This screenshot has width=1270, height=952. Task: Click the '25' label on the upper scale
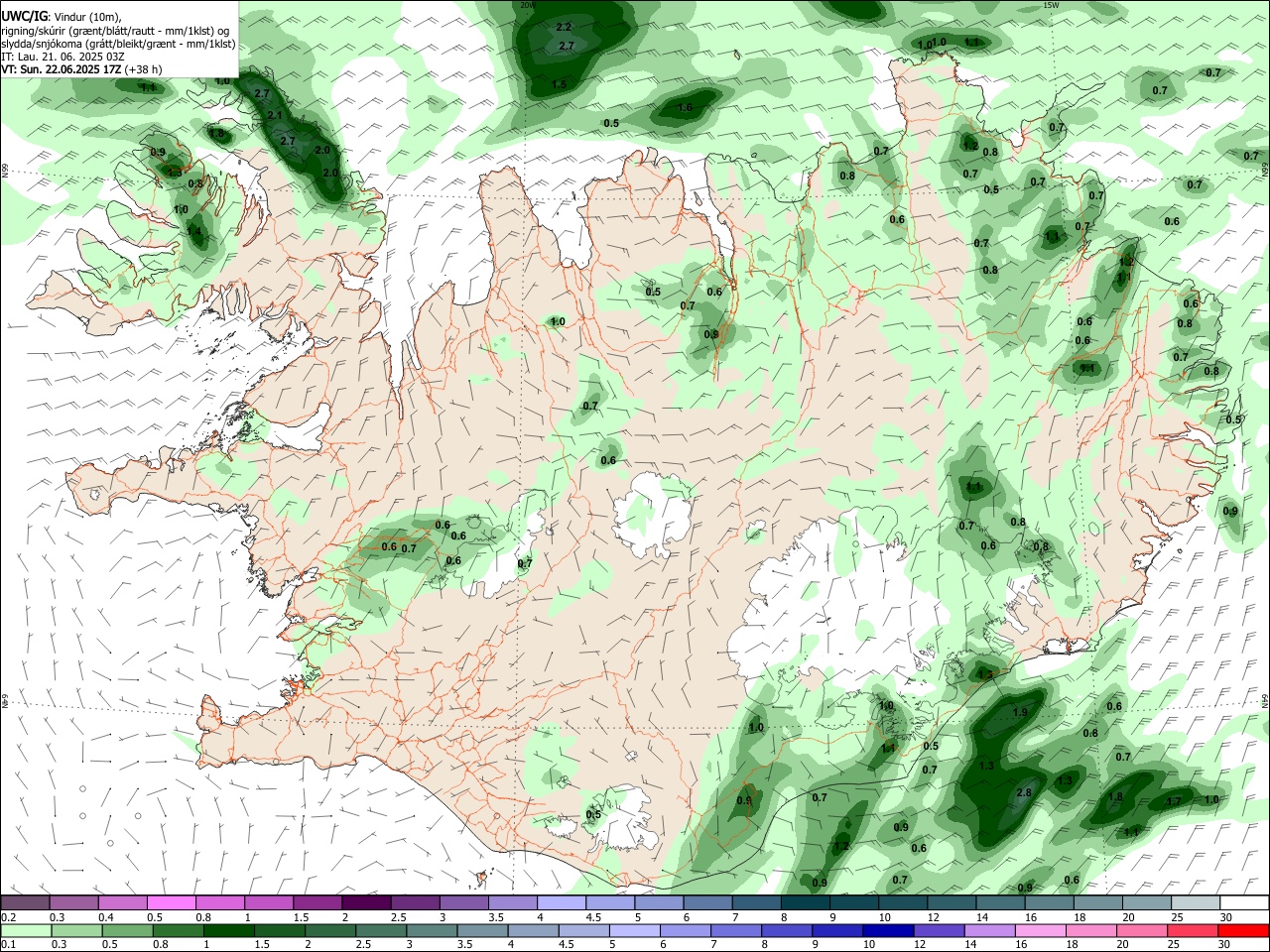(1176, 917)
